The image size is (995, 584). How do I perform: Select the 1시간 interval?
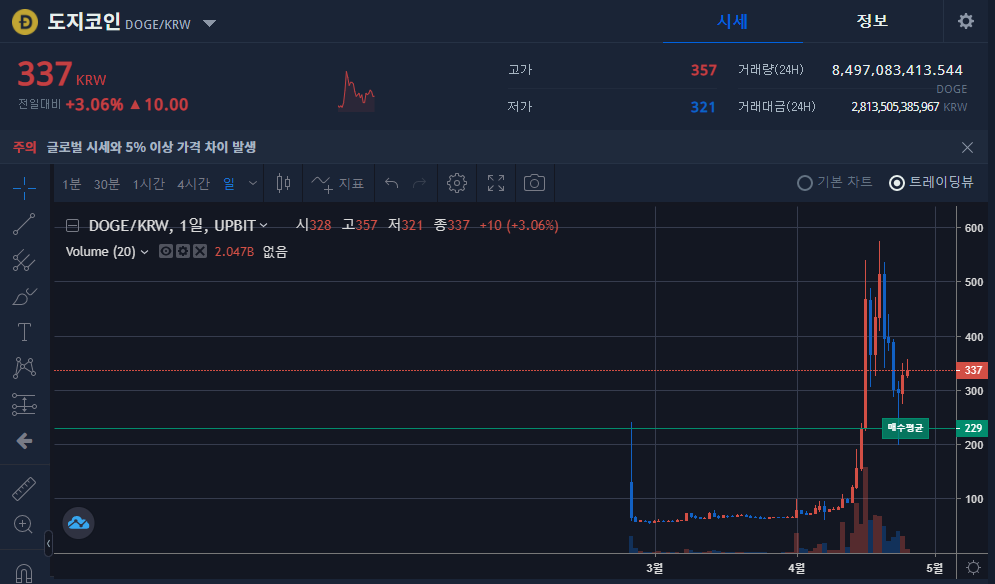[x=148, y=184]
